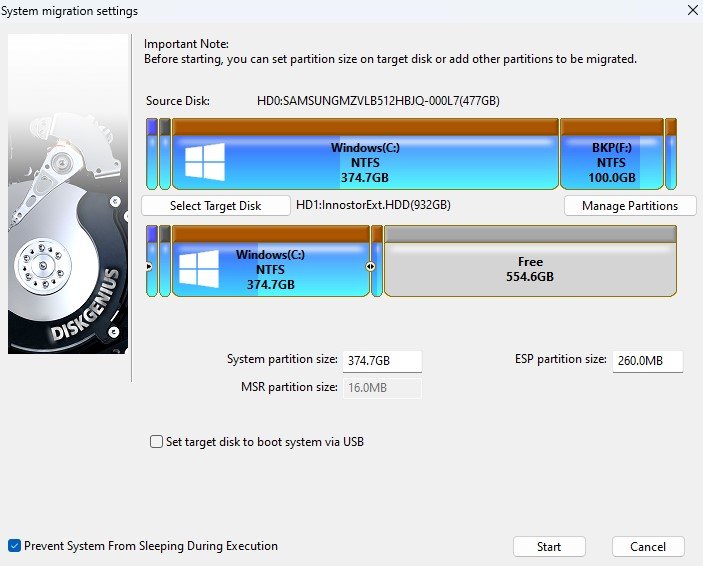703x566 pixels.
Task: Click Windows logo icon in target disk
Action: [x=199, y=269]
